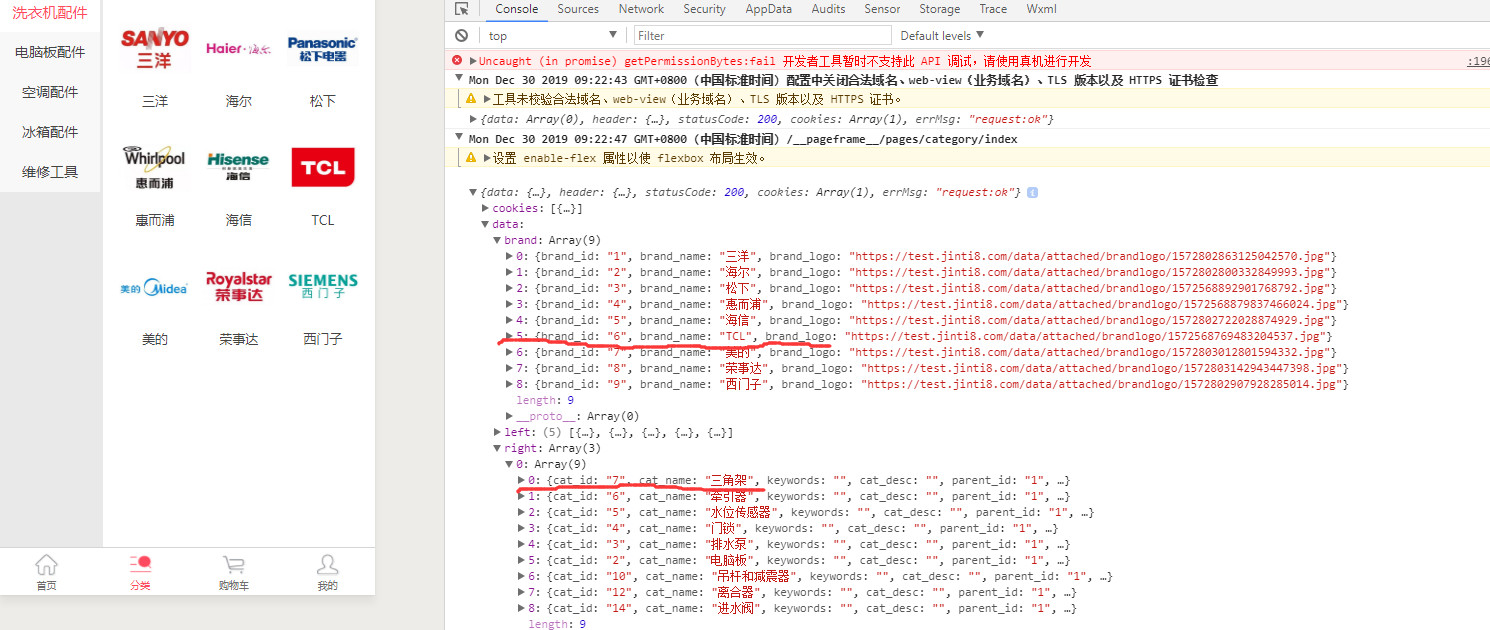Select the 分类 category tab icon
Viewport: 1490px width, 630px height.
point(140,565)
